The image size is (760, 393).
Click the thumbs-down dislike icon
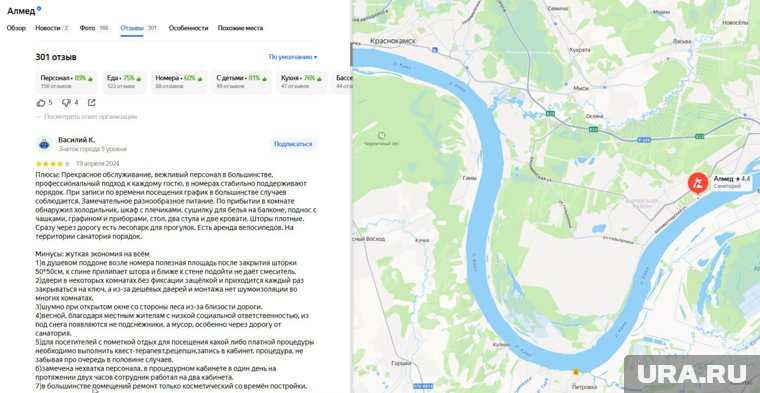[66, 103]
